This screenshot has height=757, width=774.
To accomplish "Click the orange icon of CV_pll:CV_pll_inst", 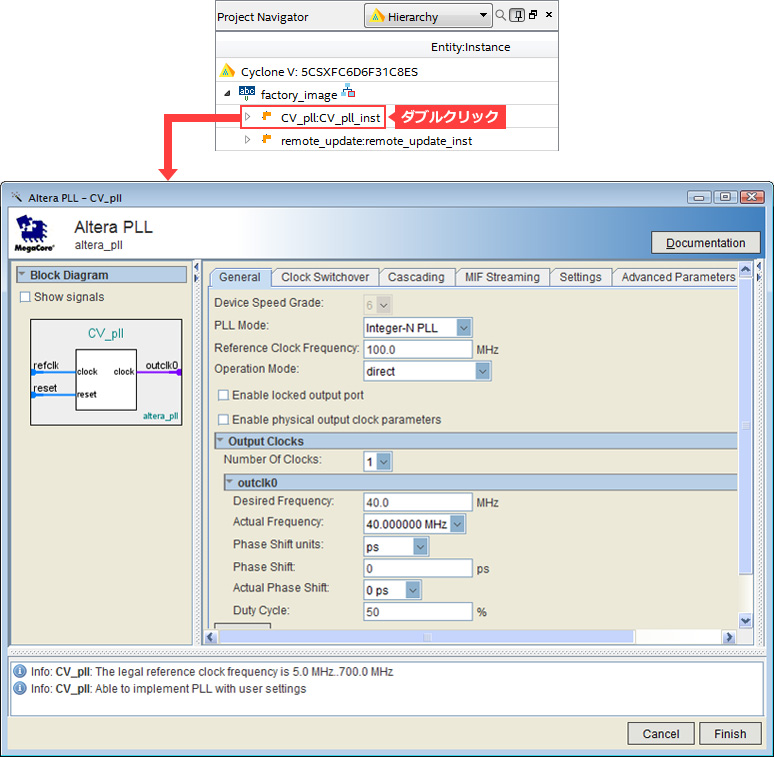I will pyautogui.click(x=267, y=116).
